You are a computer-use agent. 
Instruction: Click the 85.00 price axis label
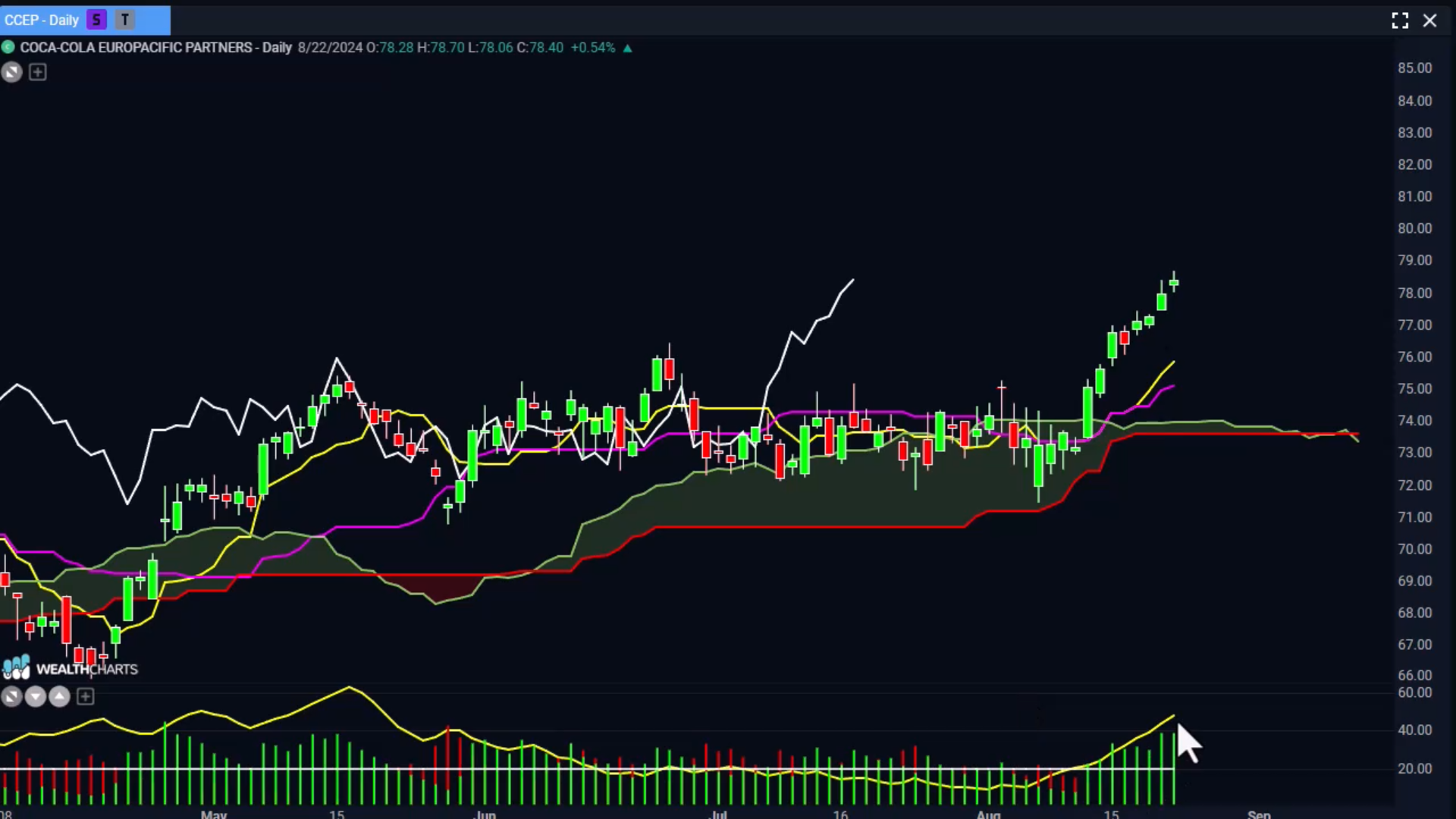[x=1415, y=68]
